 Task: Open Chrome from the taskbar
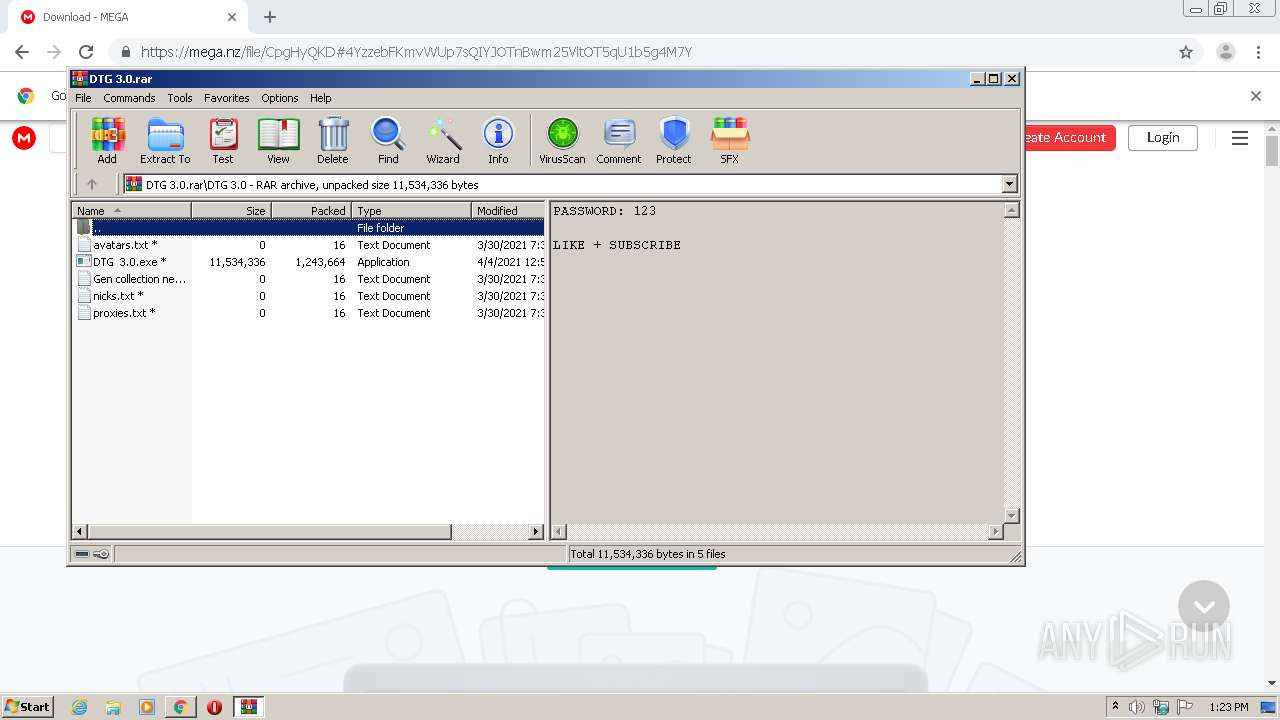[180, 707]
